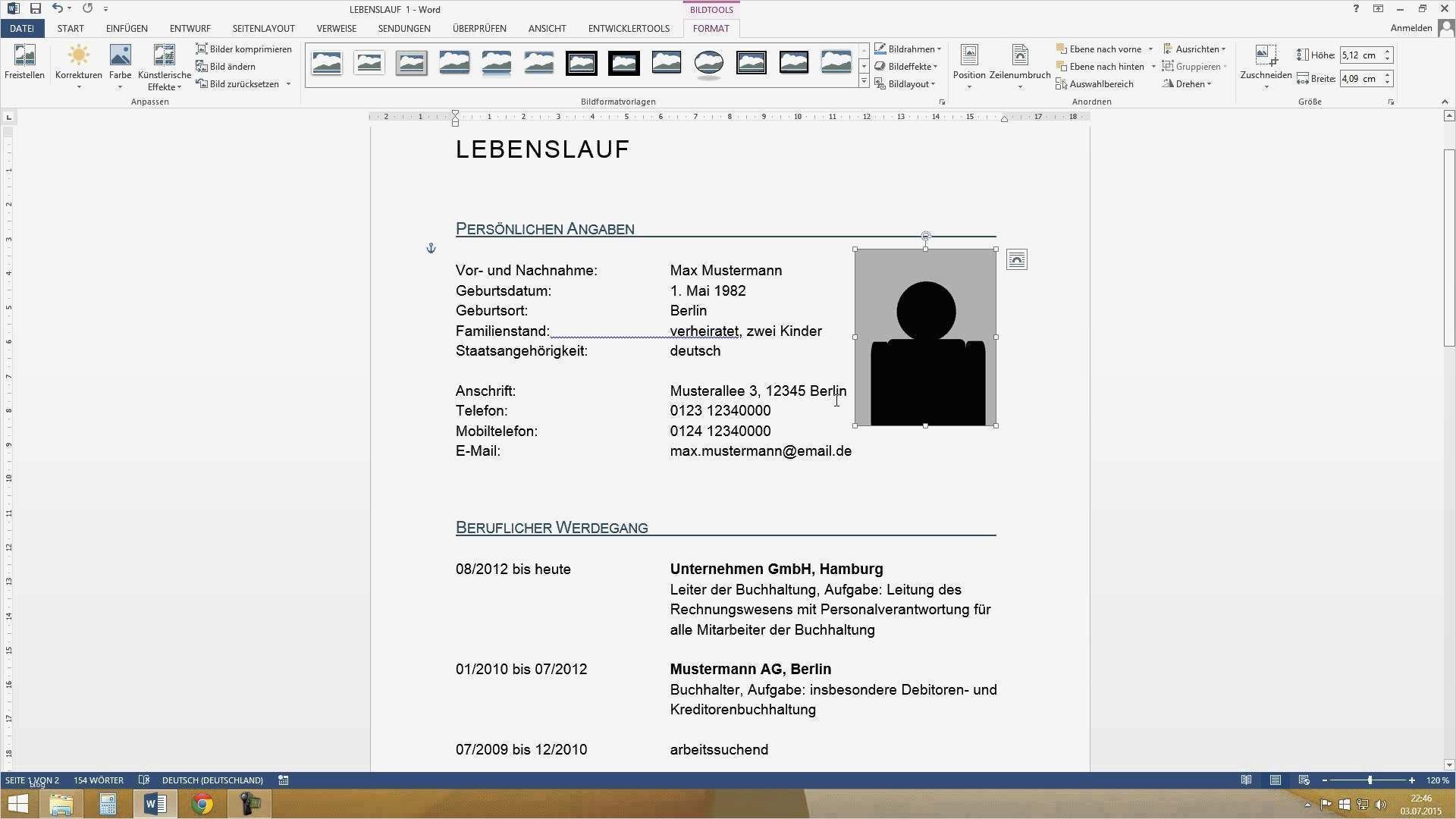Open the ENTWICKLERTOOLS tab
The height and width of the screenshot is (819, 1456).
(629, 28)
